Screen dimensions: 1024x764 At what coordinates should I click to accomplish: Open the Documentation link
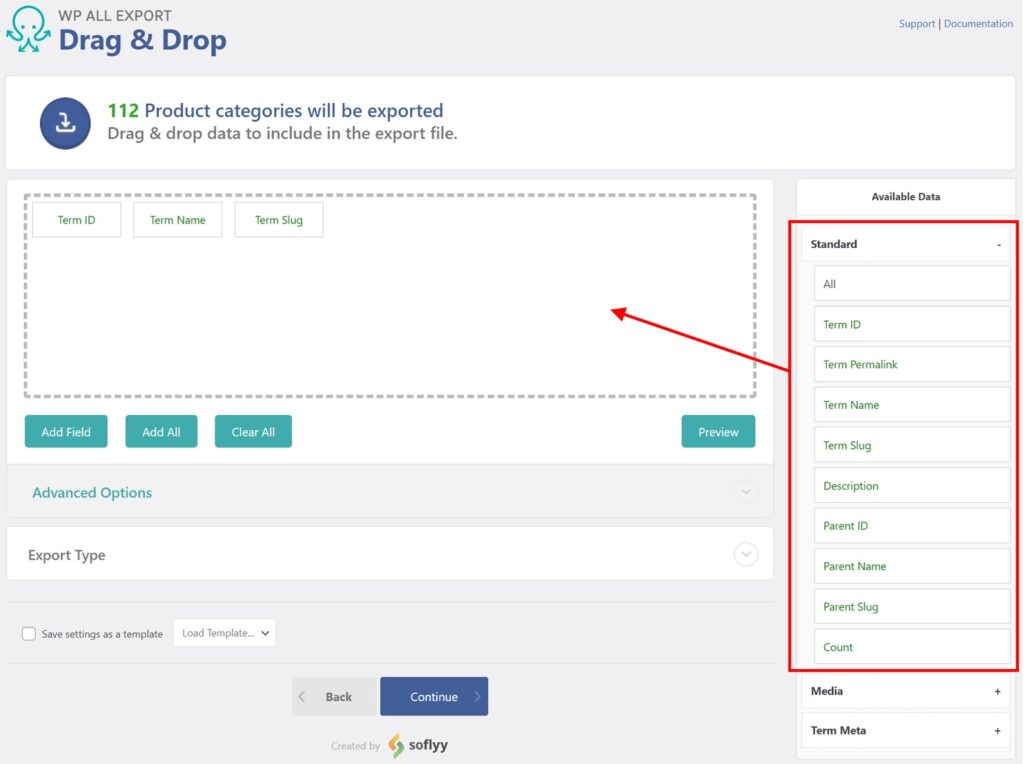[x=978, y=23]
